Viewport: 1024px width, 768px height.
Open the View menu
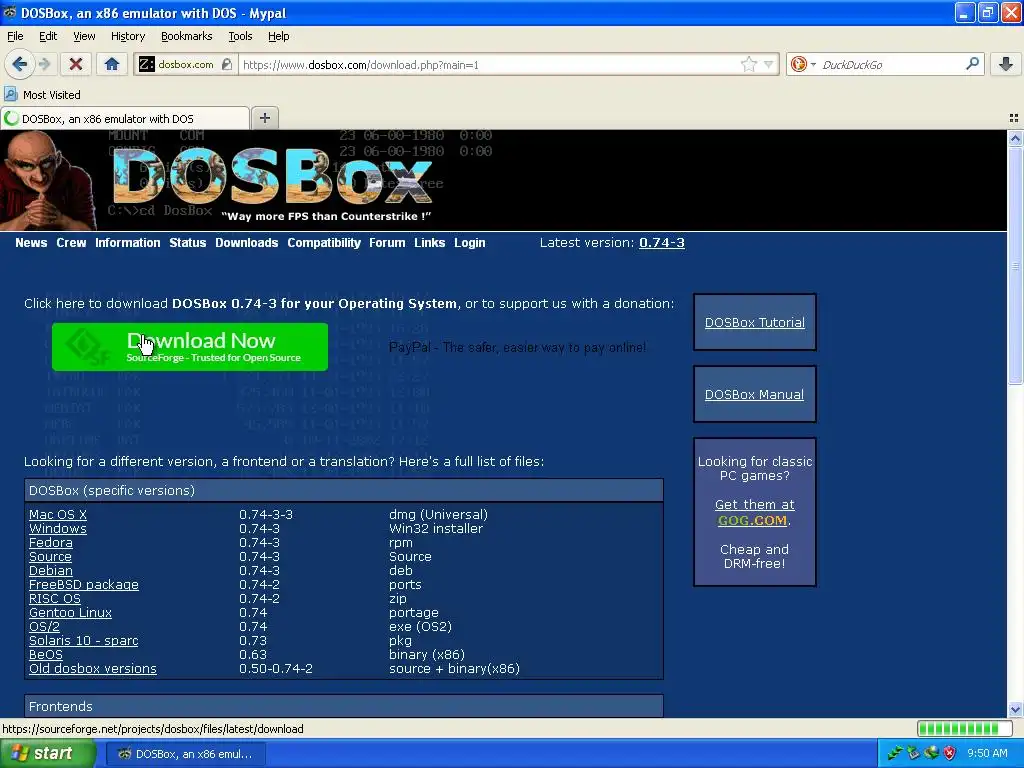[84, 36]
